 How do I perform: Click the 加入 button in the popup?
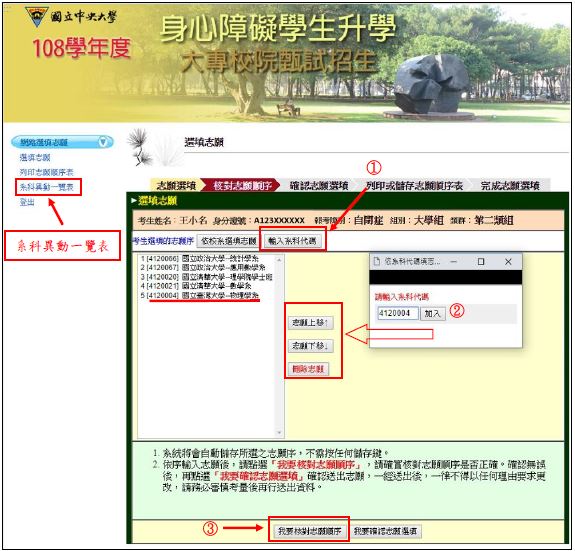[432, 313]
